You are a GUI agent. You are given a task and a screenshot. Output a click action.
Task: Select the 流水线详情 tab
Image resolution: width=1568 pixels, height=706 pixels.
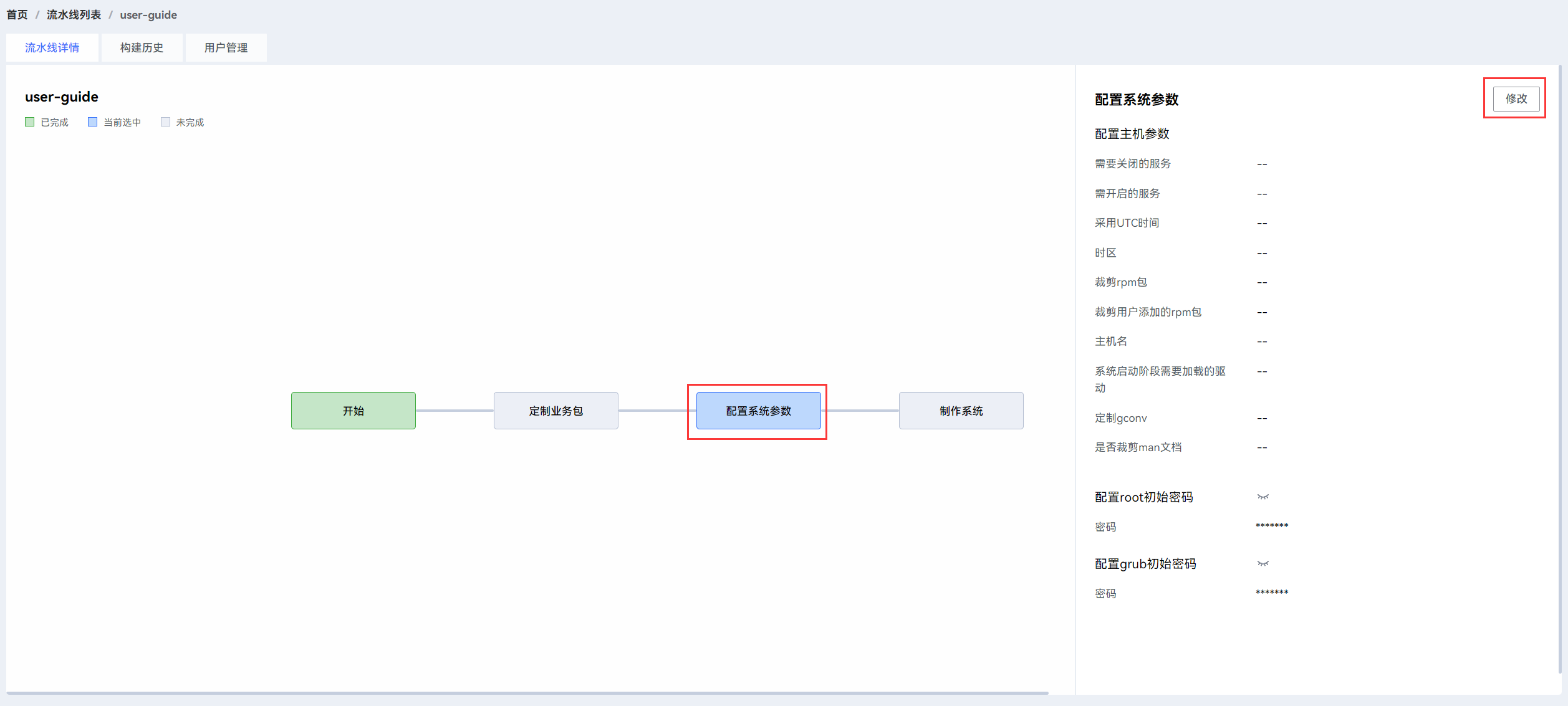pyautogui.click(x=52, y=48)
